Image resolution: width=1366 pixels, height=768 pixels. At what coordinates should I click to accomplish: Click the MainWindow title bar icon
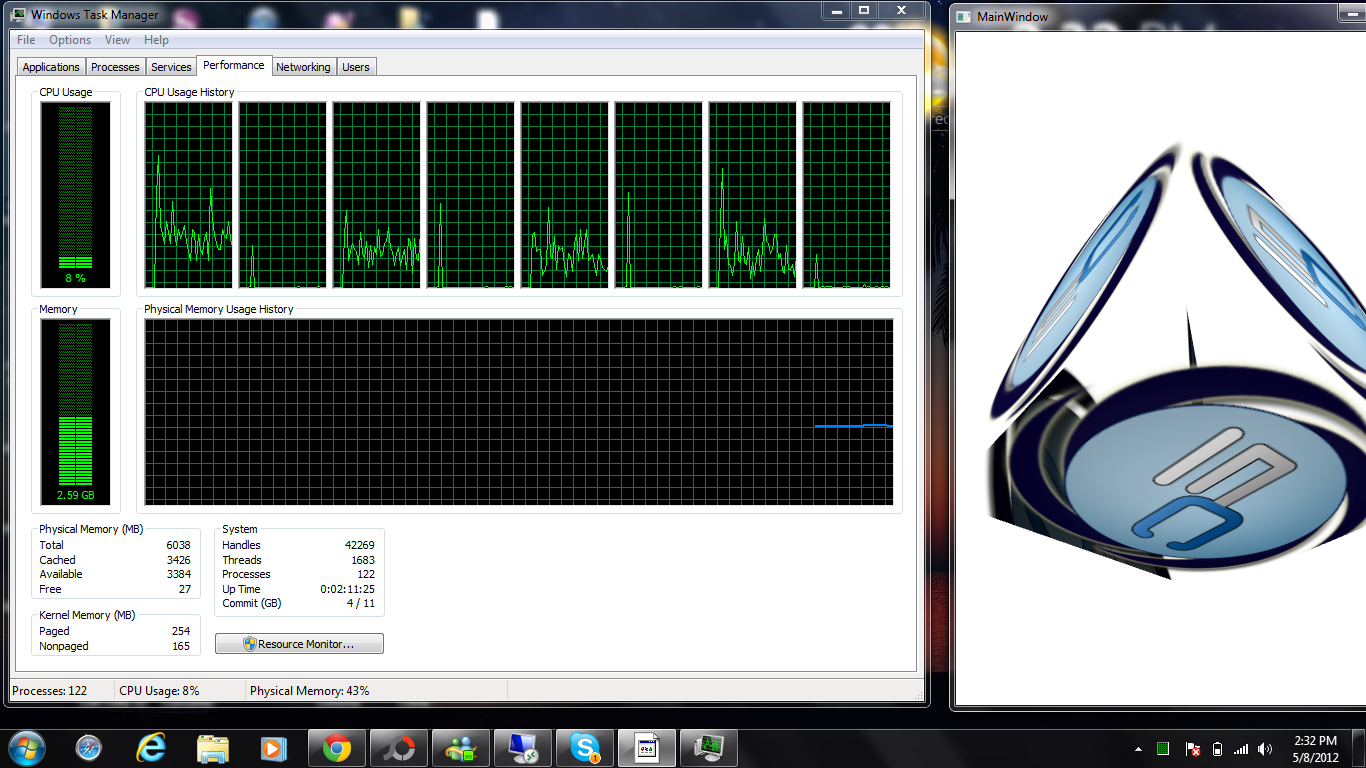point(965,17)
